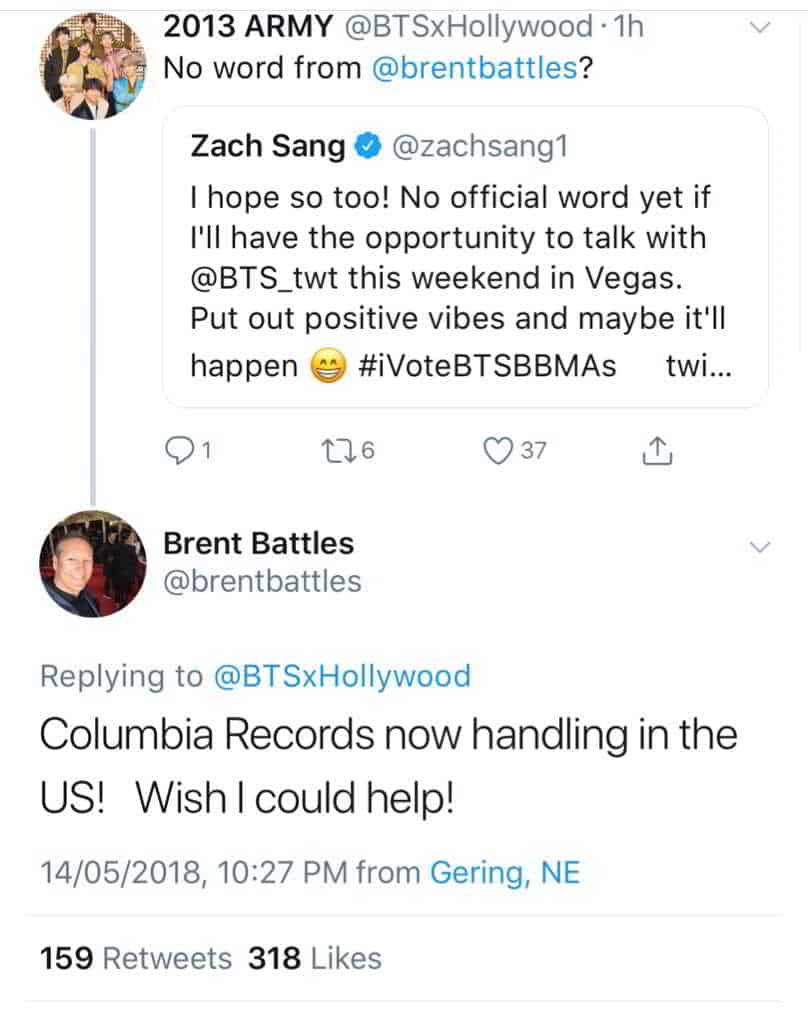Expand the 2013 ARMY tweet options chevron
The width and height of the screenshot is (808, 1023).
[759, 29]
